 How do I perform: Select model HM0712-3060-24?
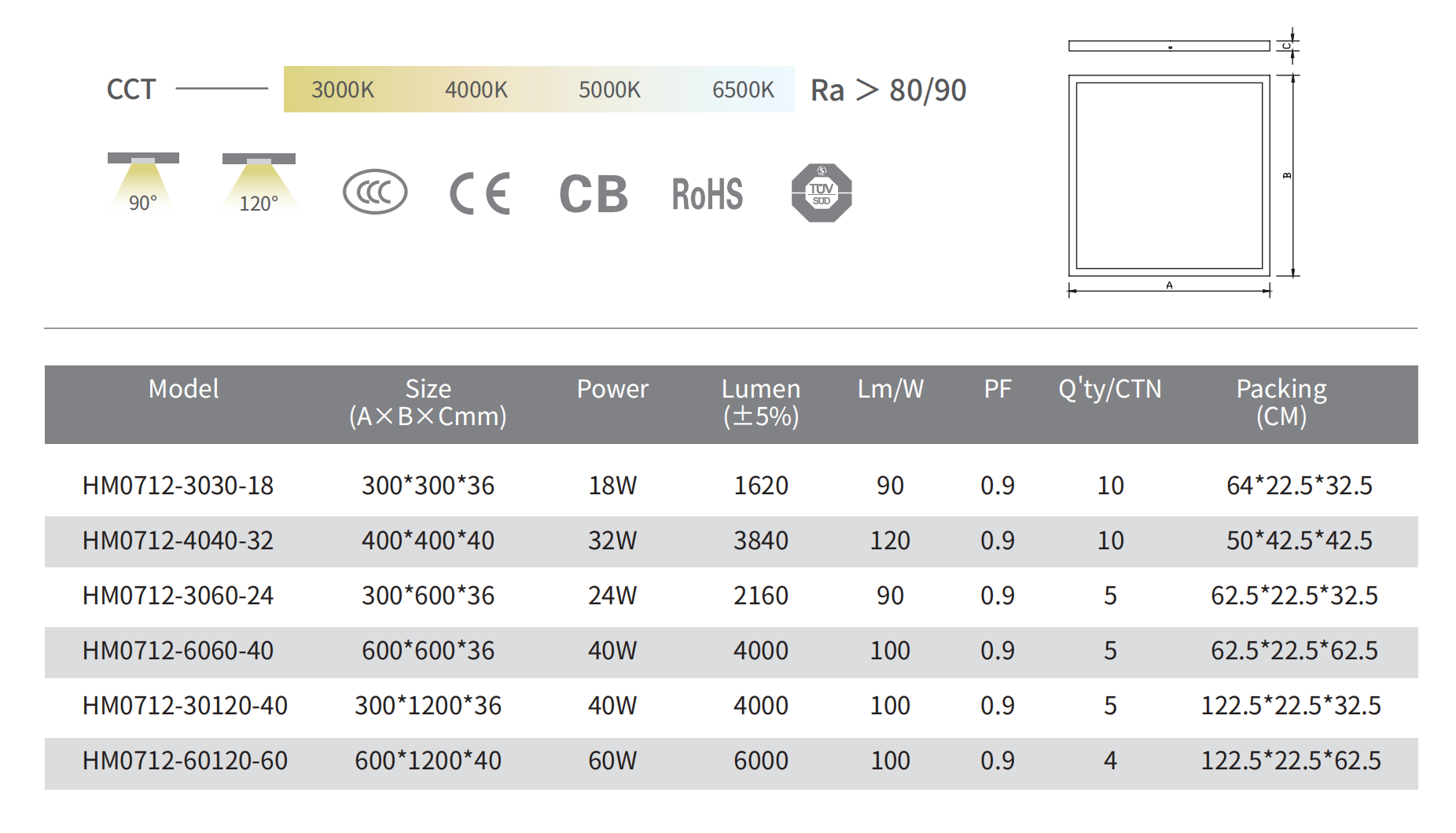pos(178,596)
